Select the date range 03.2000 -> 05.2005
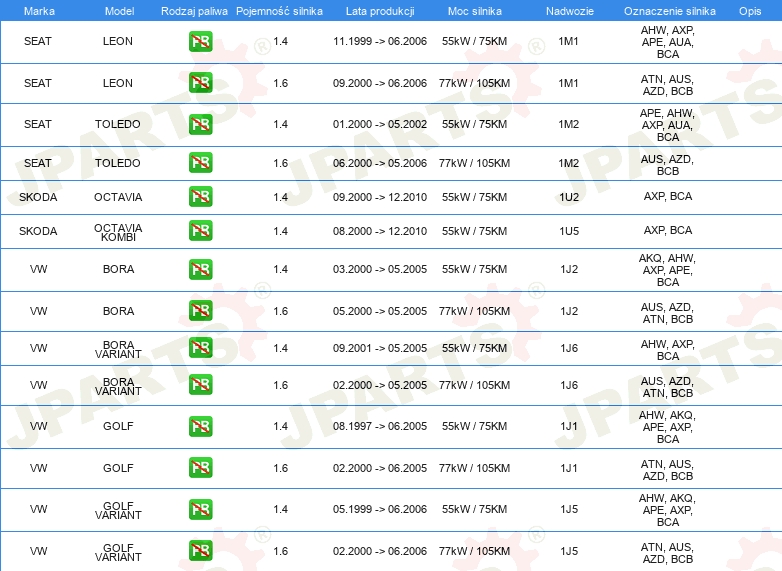782x571 pixels. (380, 269)
